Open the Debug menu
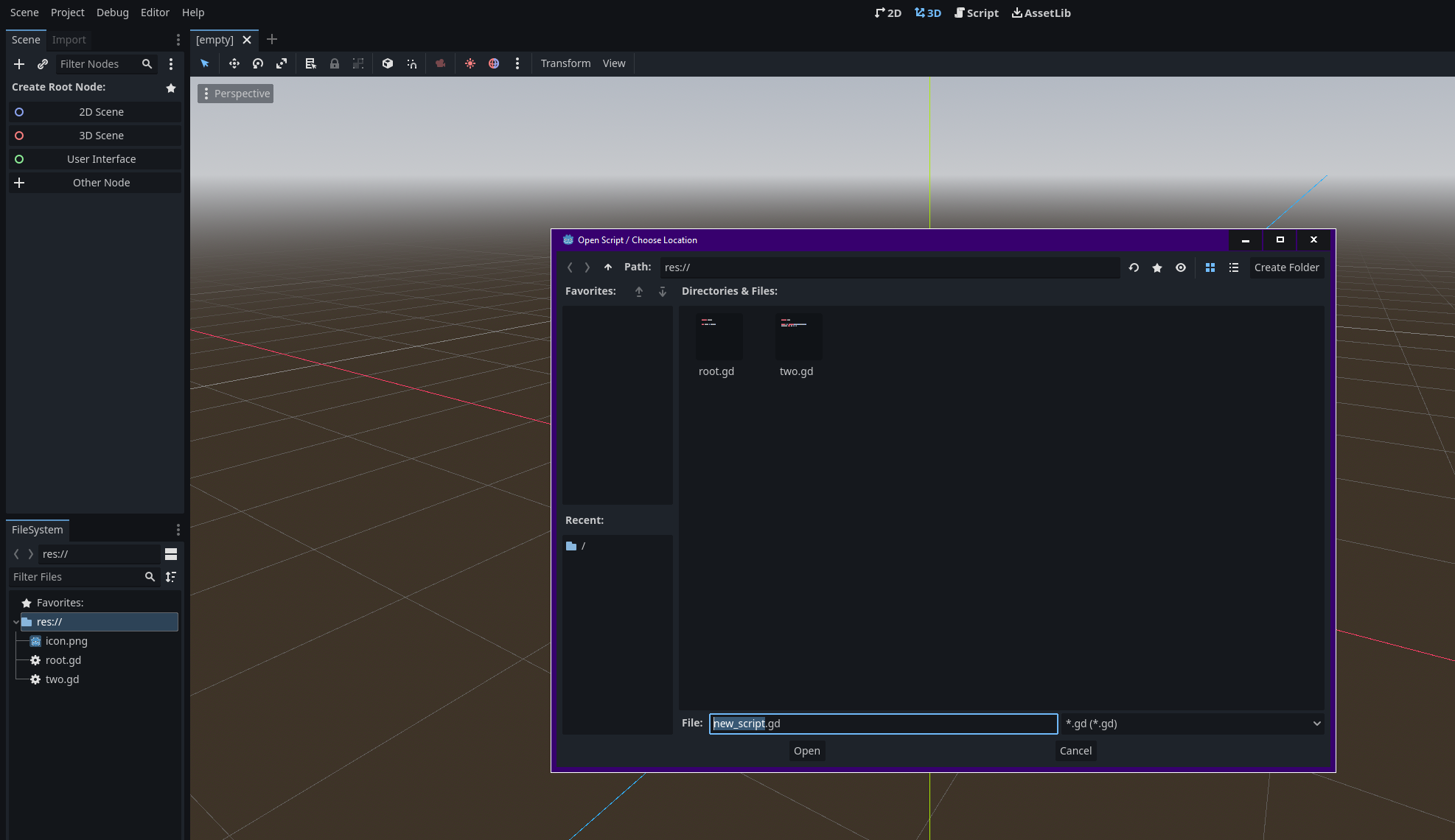Viewport: 1455px width, 840px height. pyautogui.click(x=112, y=13)
